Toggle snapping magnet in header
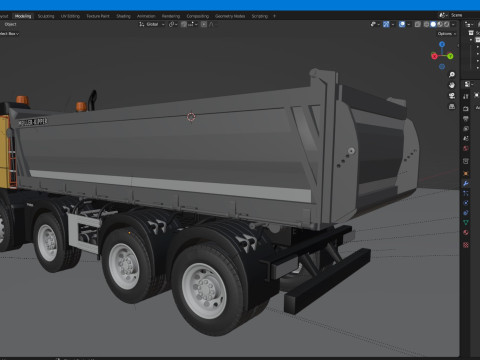The width and height of the screenshot is (480, 360). (184, 24)
